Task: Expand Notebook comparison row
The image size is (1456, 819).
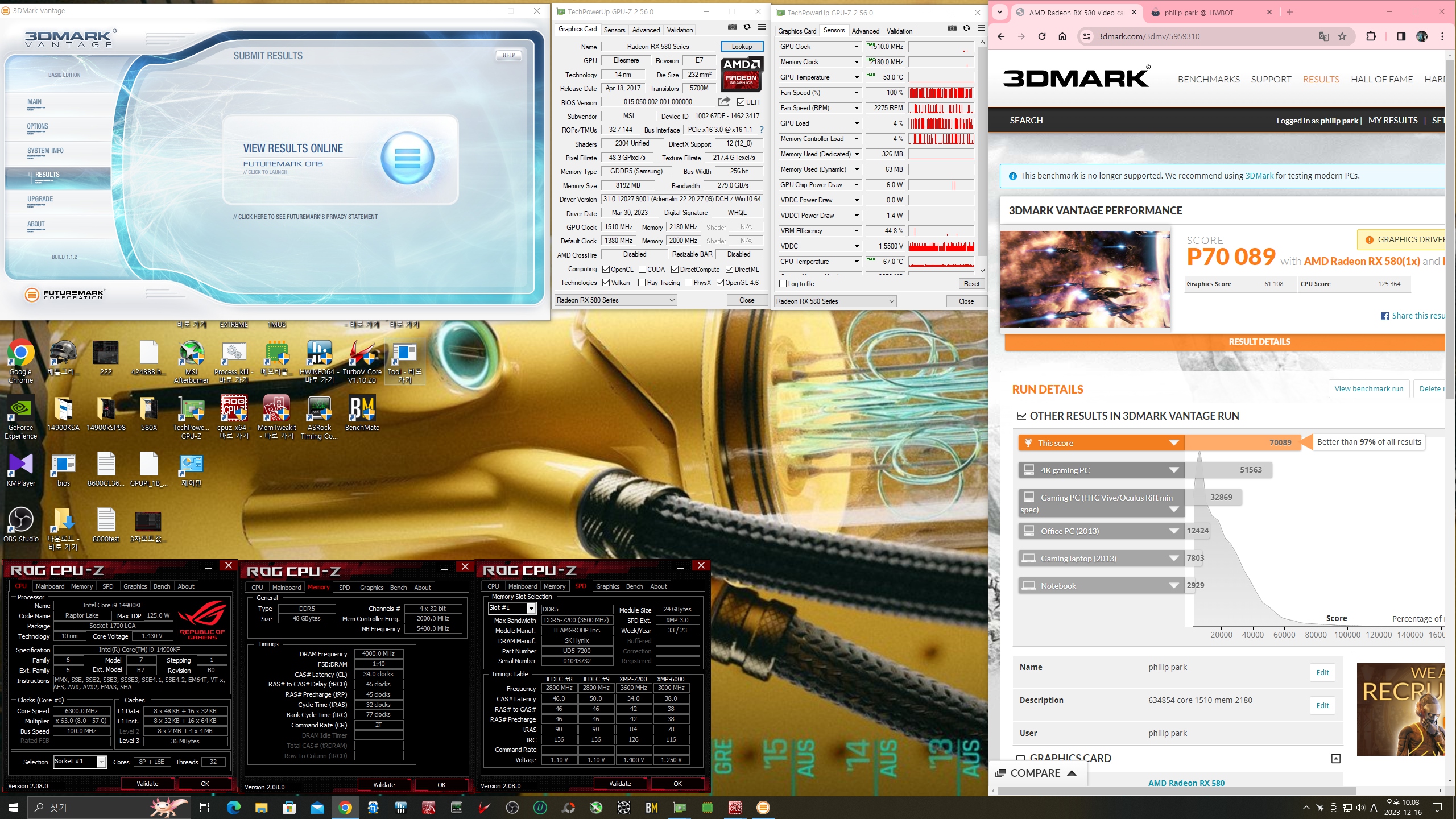Action: (x=1174, y=586)
